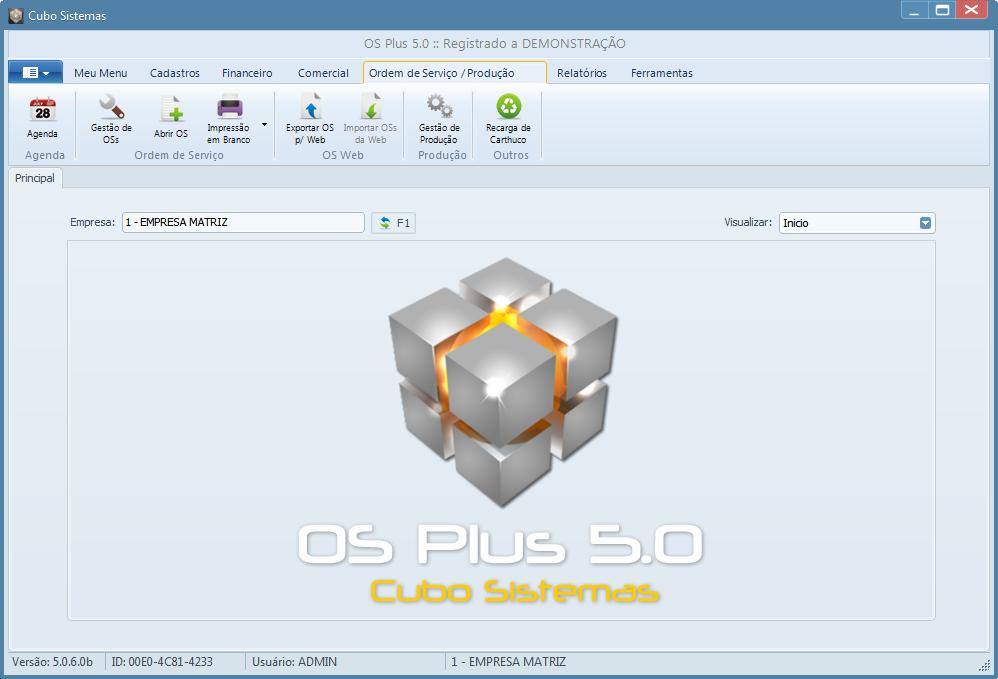Open the main application menu button

(34, 71)
